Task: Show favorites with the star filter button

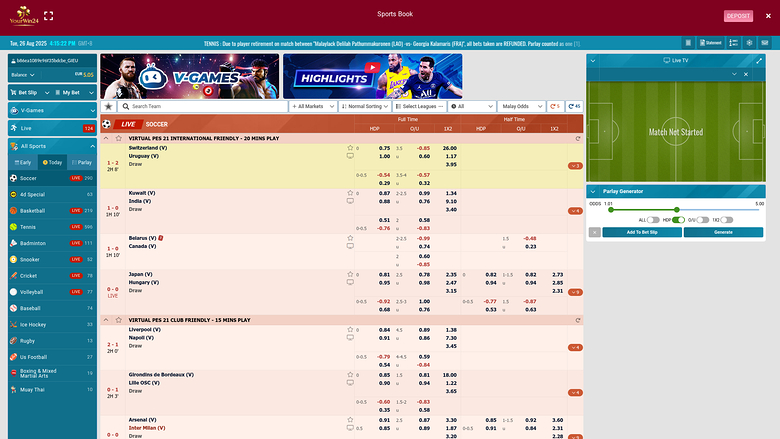Action: click(108, 106)
